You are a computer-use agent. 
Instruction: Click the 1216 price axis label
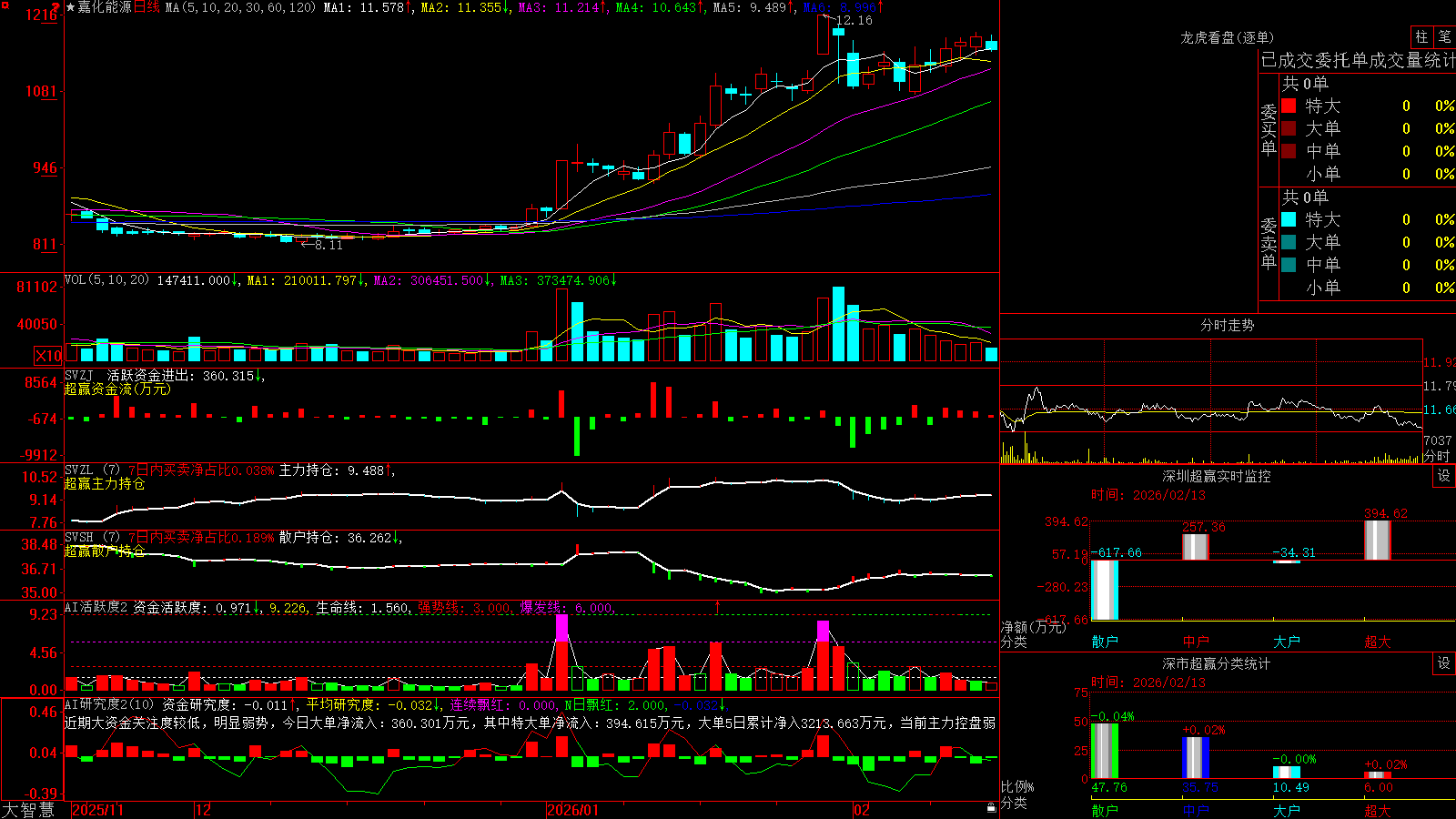[41, 15]
